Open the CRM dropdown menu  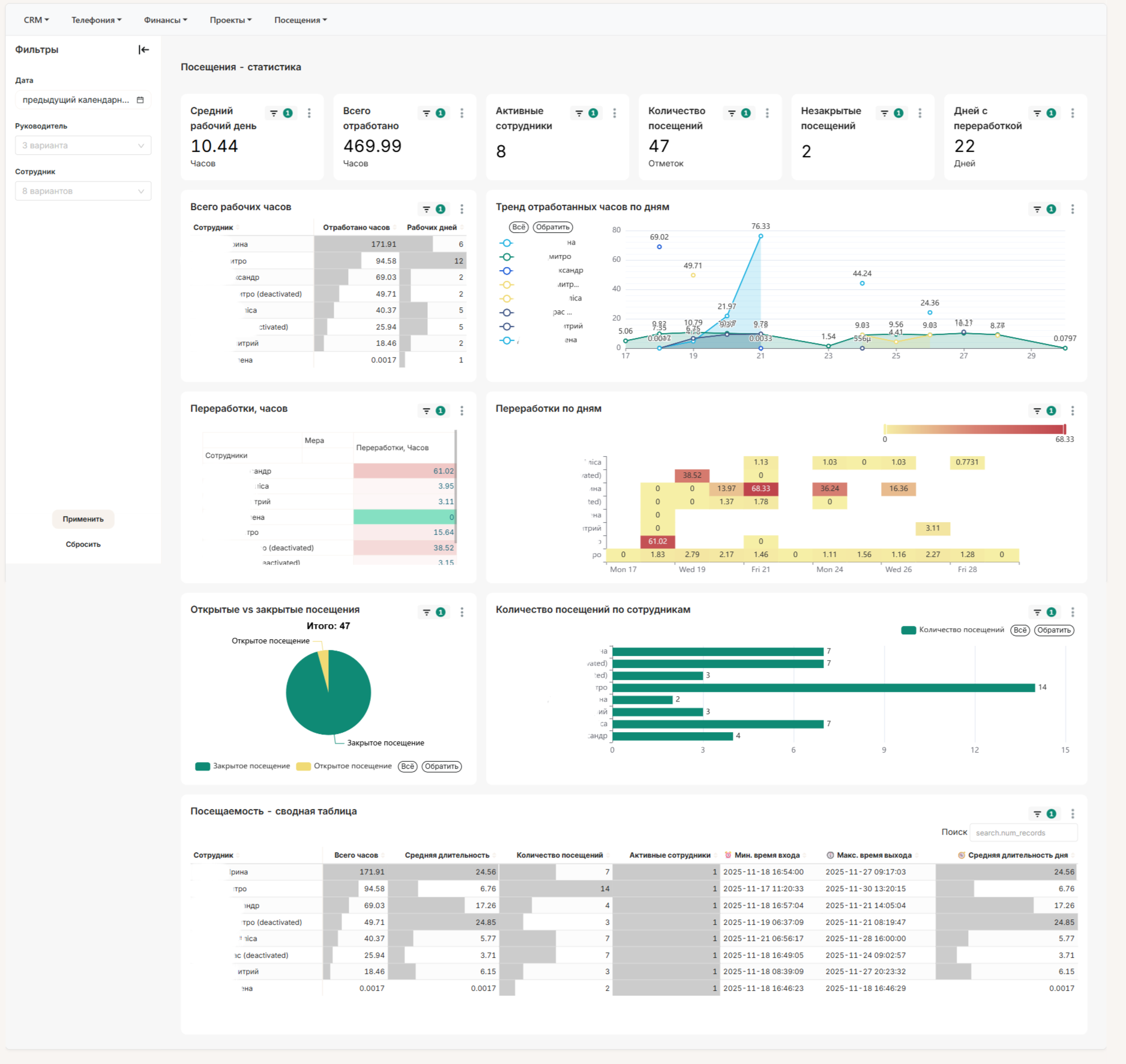pyautogui.click(x=36, y=20)
